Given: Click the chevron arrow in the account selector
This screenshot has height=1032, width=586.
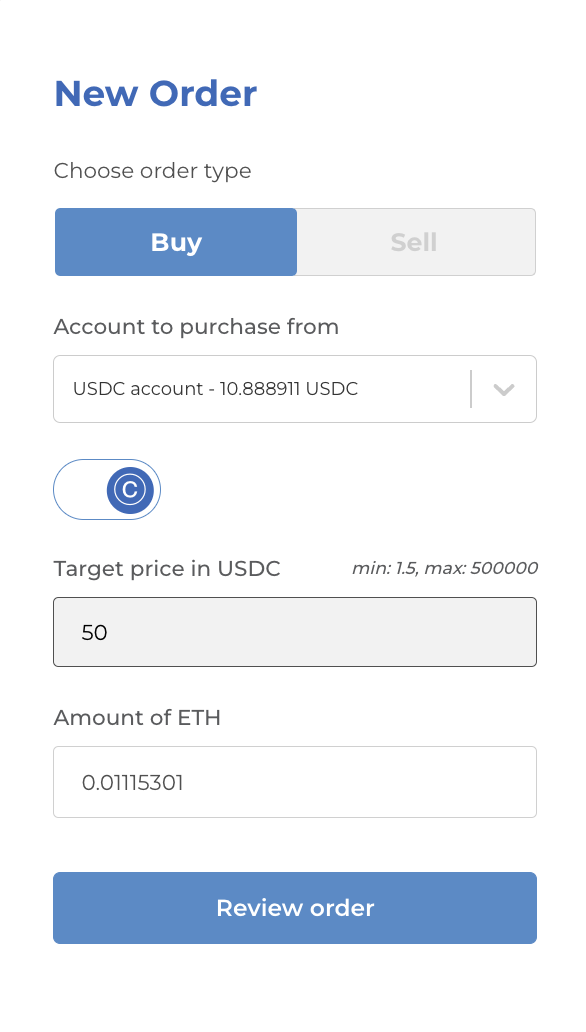Looking at the screenshot, I should click(x=504, y=389).
